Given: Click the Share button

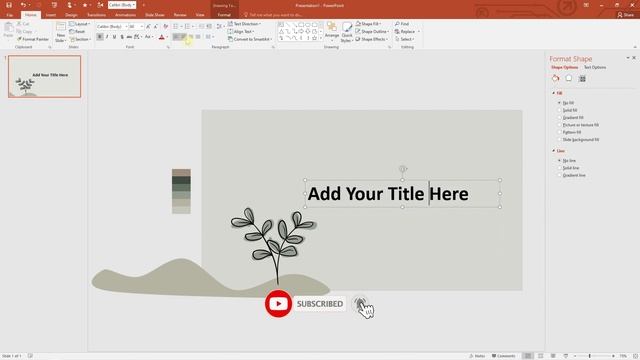Looking at the screenshot, I should point(625,15).
